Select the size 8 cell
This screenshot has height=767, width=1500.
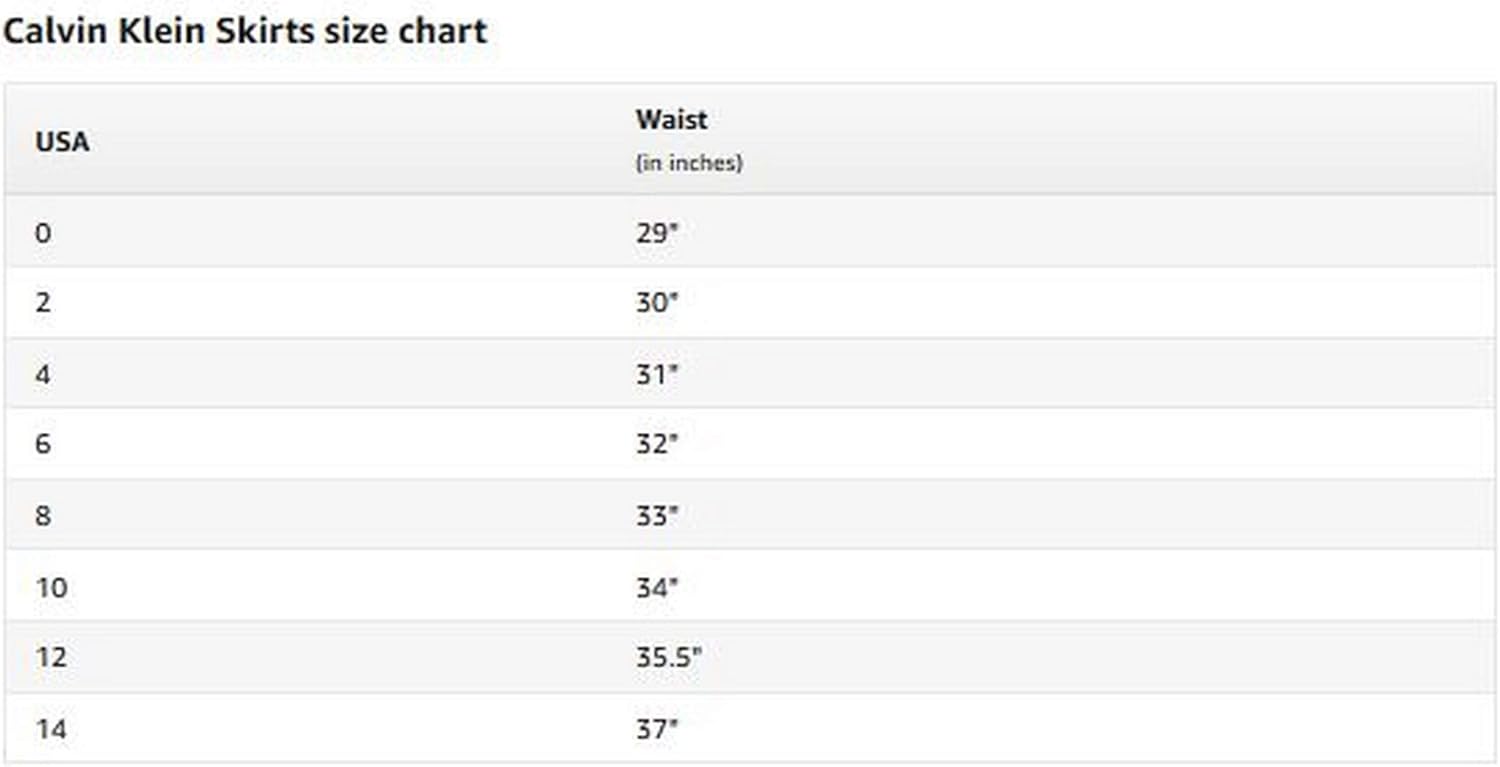(42, 515)
